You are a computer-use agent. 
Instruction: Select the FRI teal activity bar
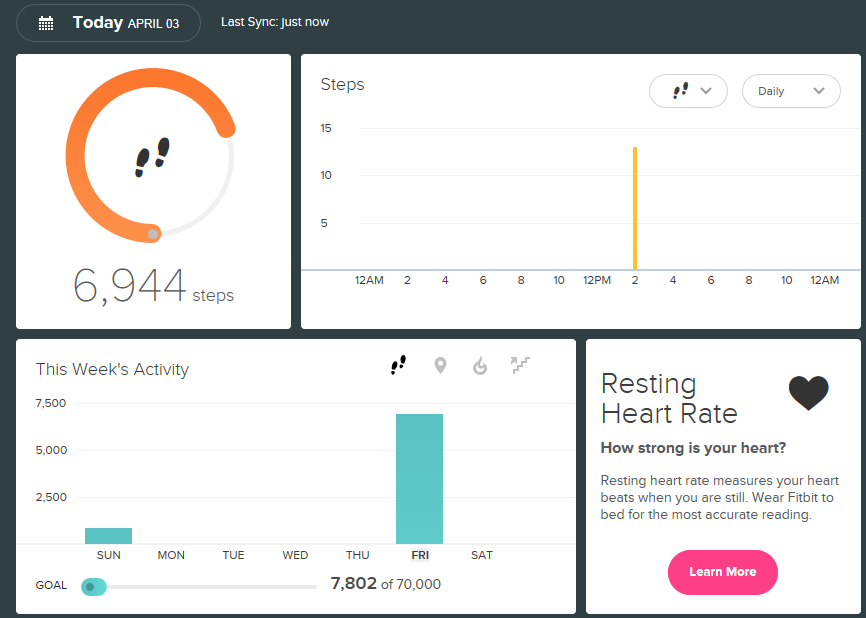[x=419, y=479]
